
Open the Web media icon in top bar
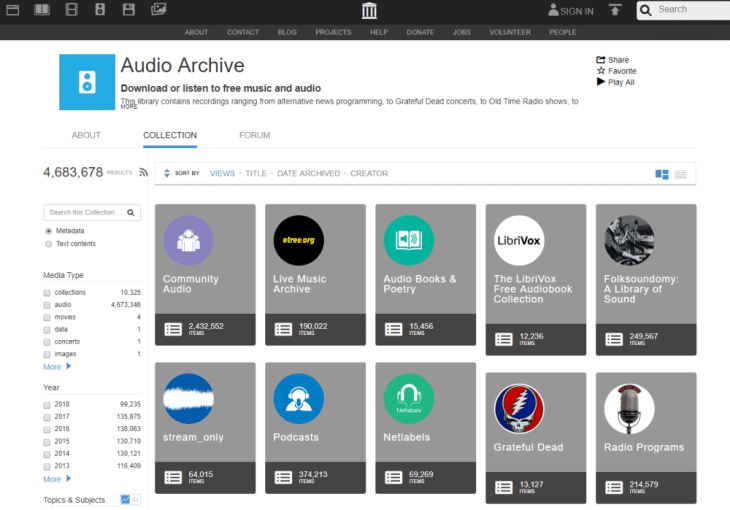click(x=13, y=9)
